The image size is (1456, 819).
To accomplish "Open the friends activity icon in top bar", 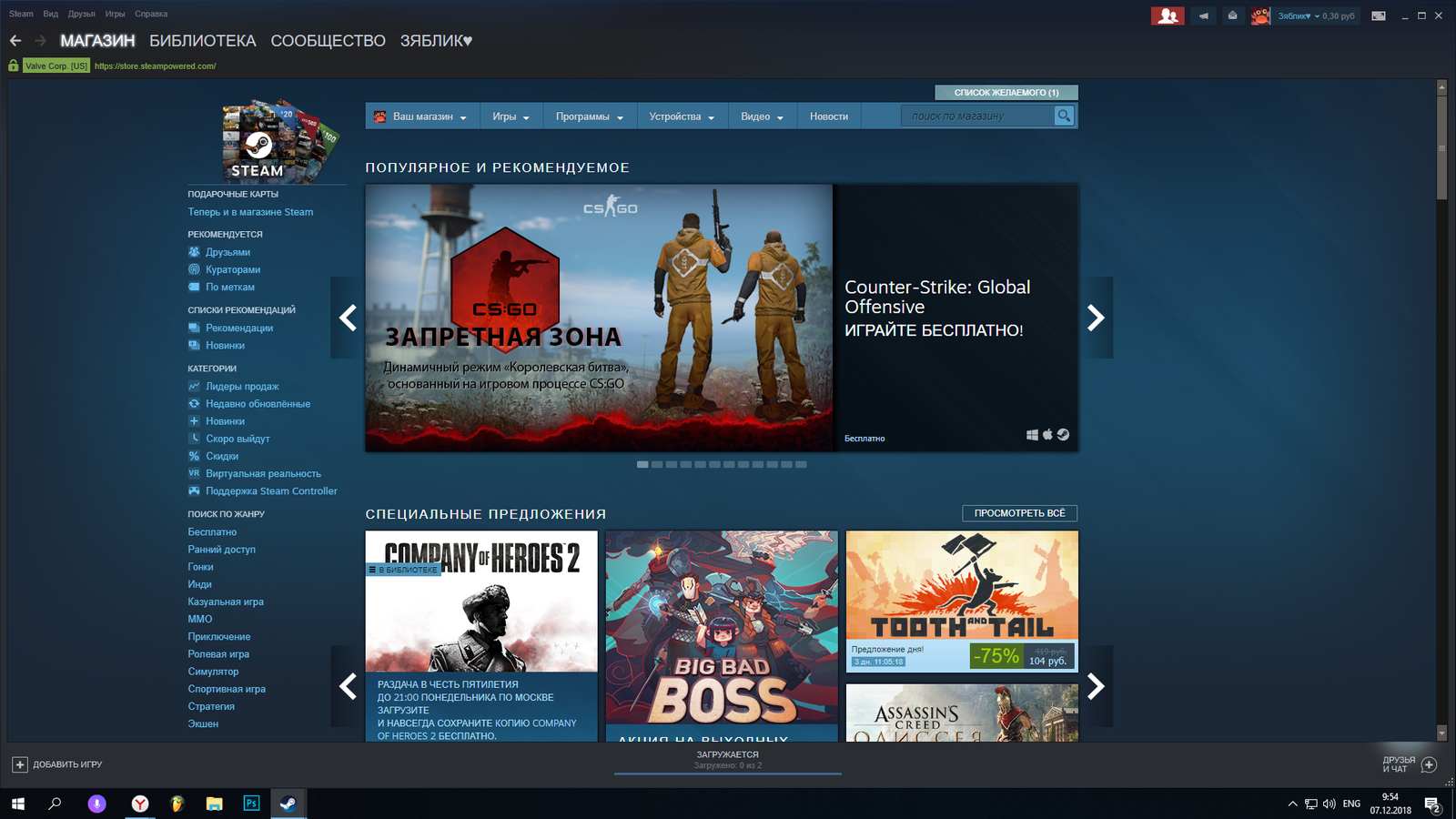I will (1168, 15).
